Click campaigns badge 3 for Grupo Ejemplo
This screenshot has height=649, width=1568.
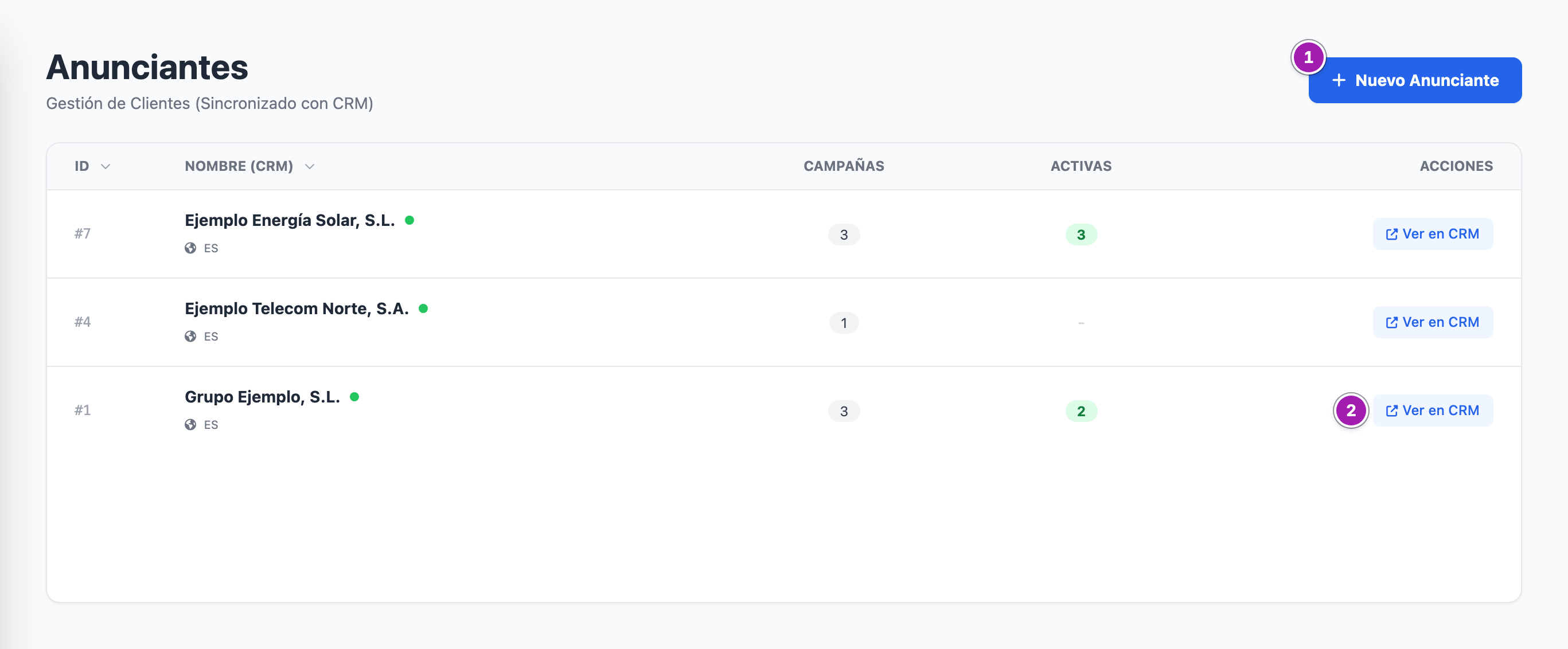[x=844, y=411]
